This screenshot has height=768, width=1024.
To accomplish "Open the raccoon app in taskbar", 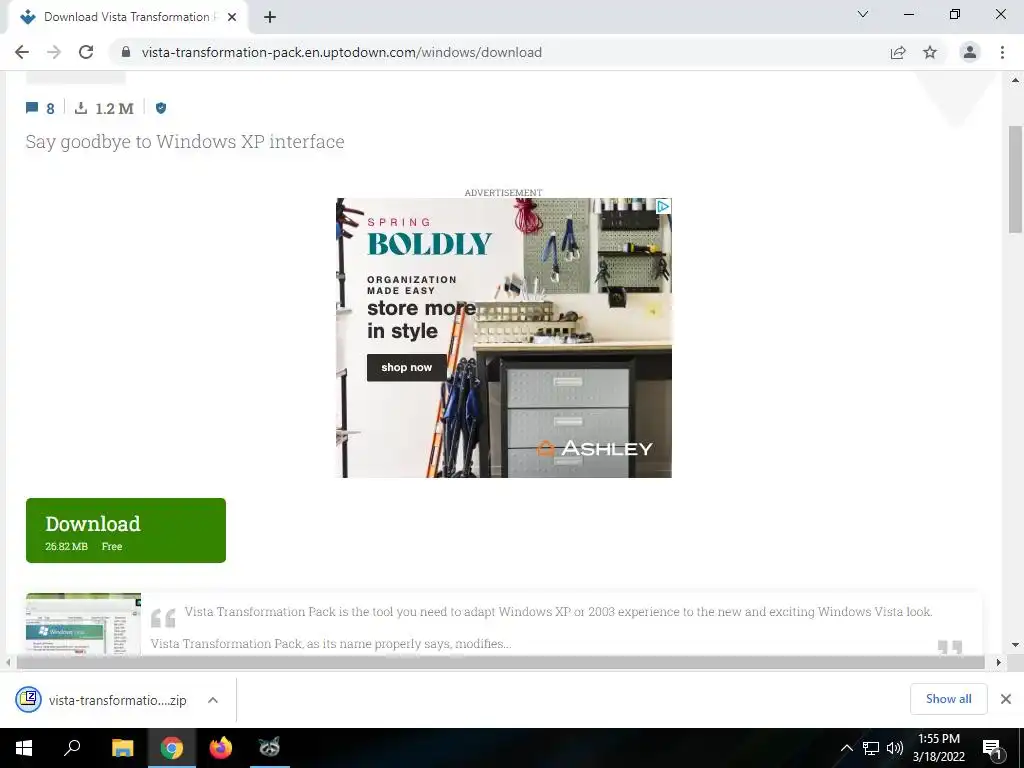I will pos(269,748).
